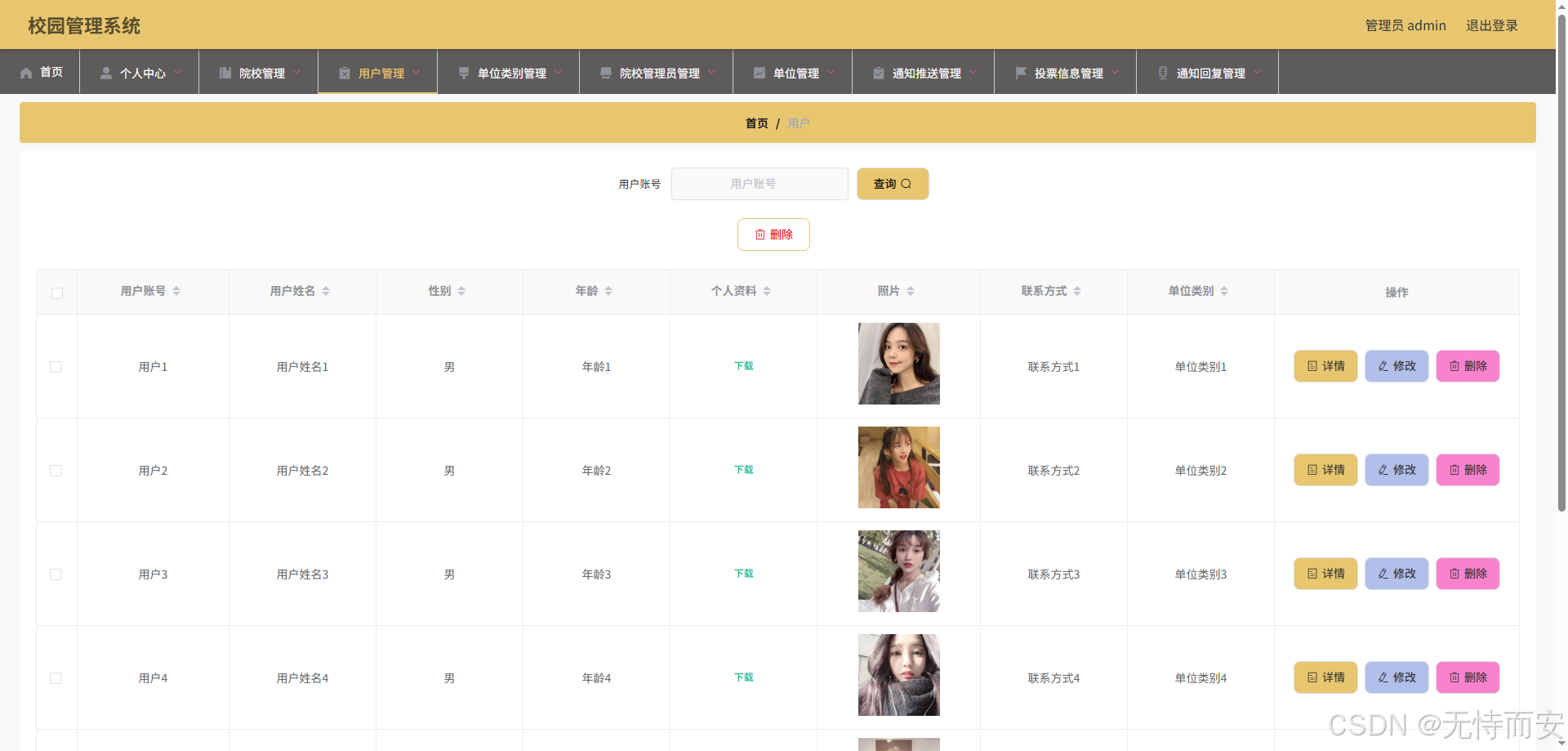Sort the table by 性别 column
Screen dimensions: 1568x751
461,291
